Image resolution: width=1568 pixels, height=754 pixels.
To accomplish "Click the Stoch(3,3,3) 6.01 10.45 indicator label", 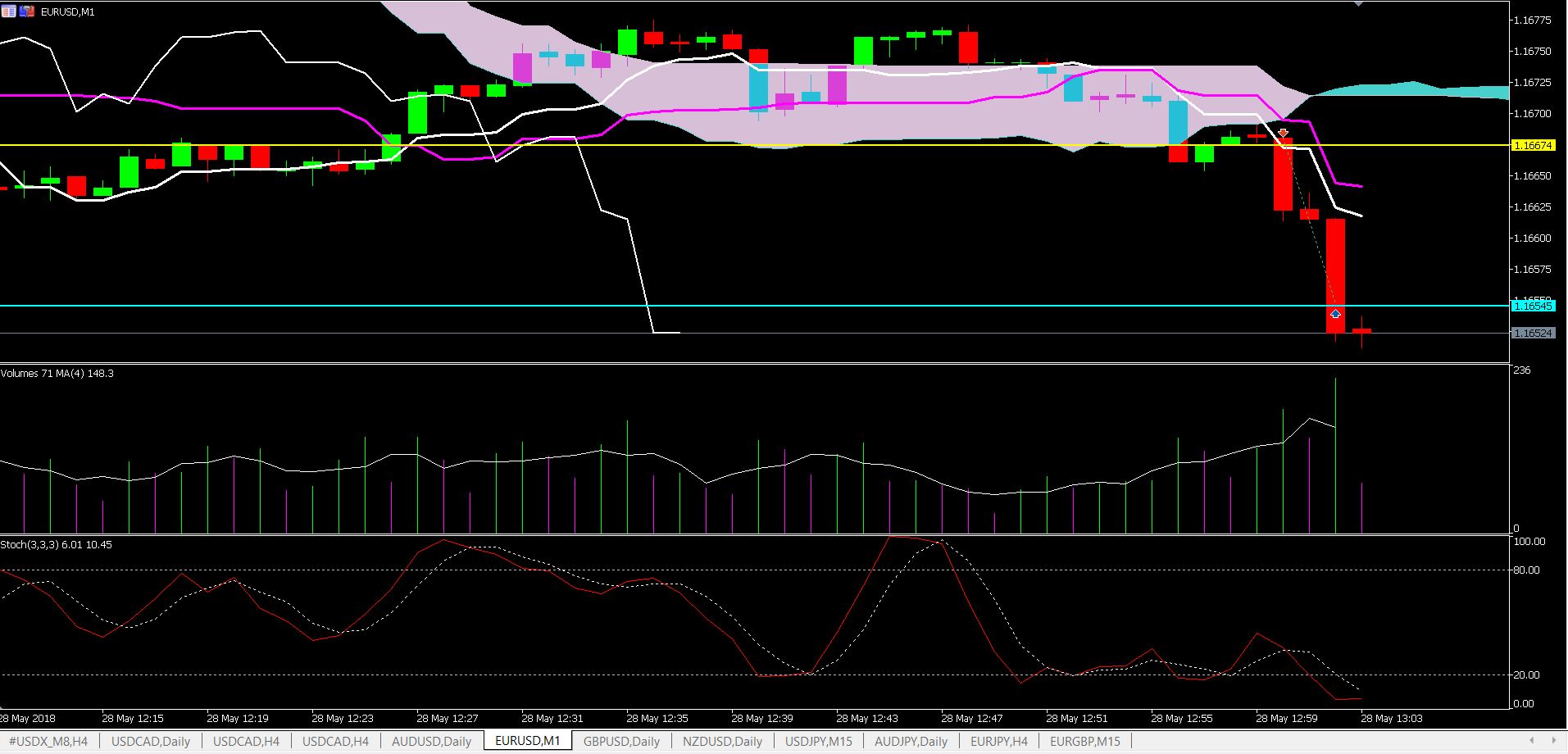I will 57,544.
